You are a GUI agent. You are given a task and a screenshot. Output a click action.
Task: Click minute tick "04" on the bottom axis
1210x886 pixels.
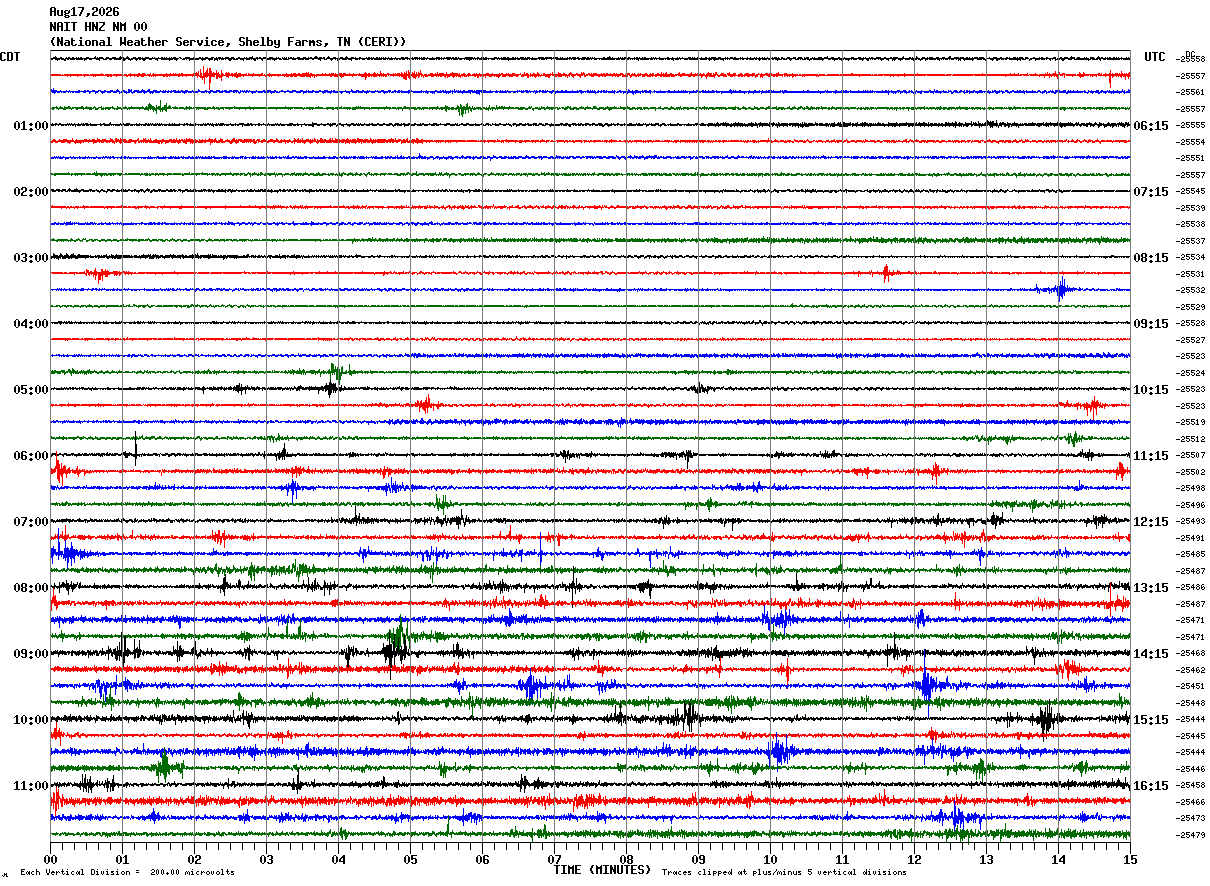click(x=338, y=859)
